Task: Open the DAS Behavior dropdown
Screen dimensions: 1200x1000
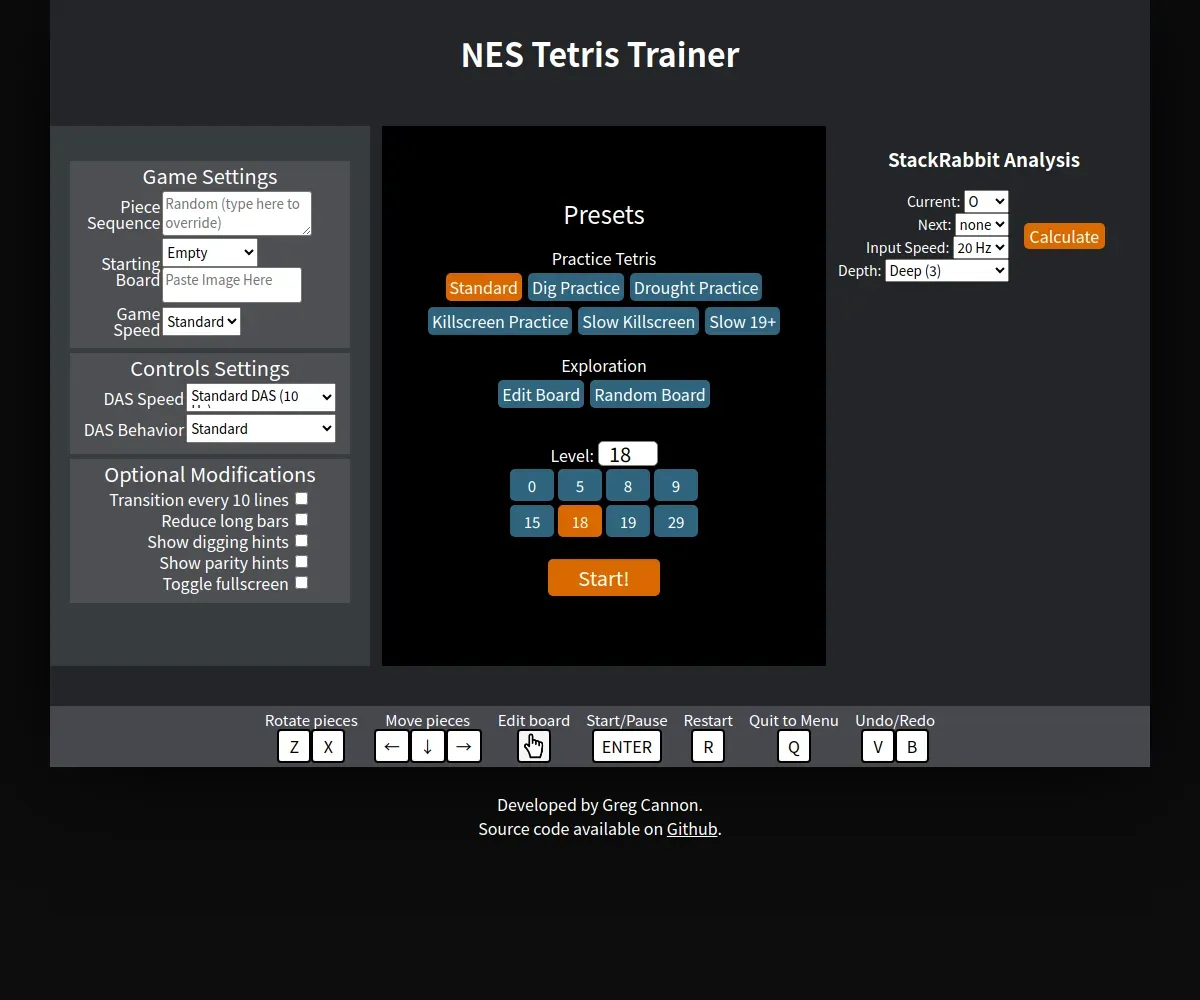Action: pyautogui.click(x=261, y=429)
